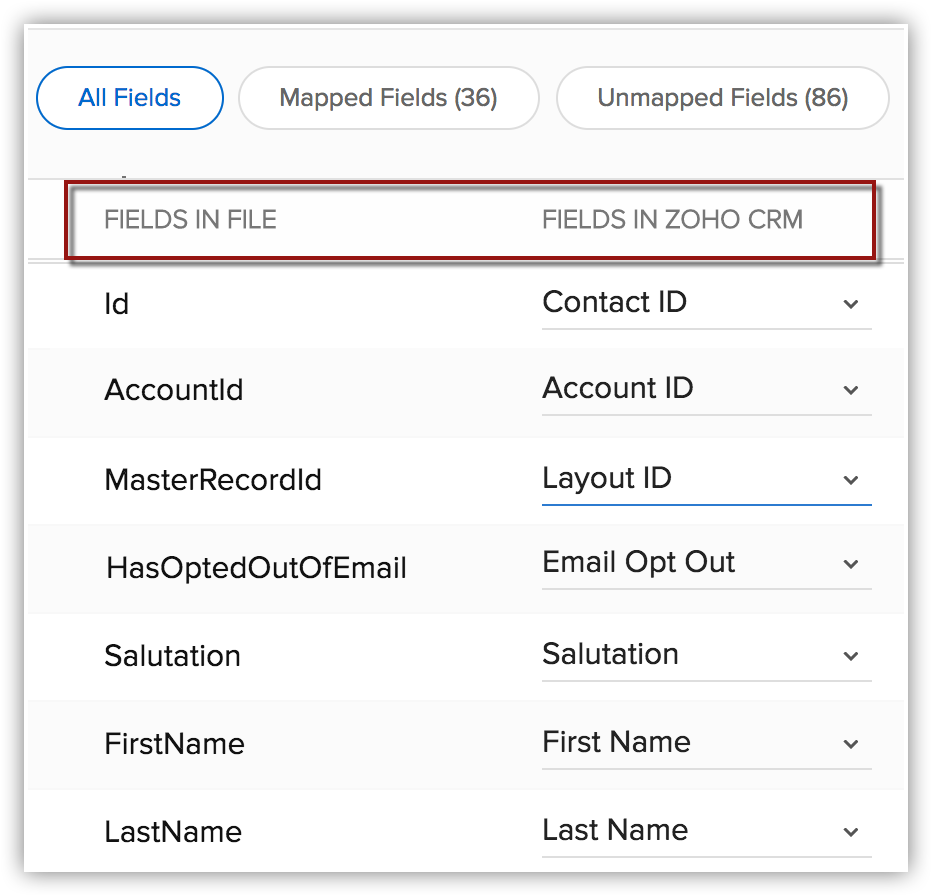Select the MasterRecordId file field row
Screen dimensions: 932x896
click(213, 480)
